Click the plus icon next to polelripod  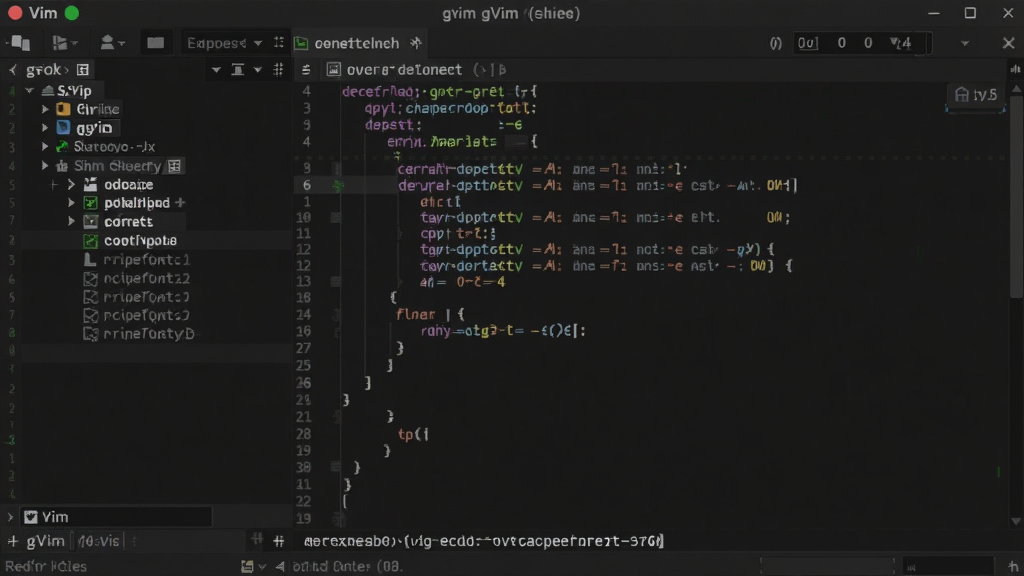pos(180,202)
